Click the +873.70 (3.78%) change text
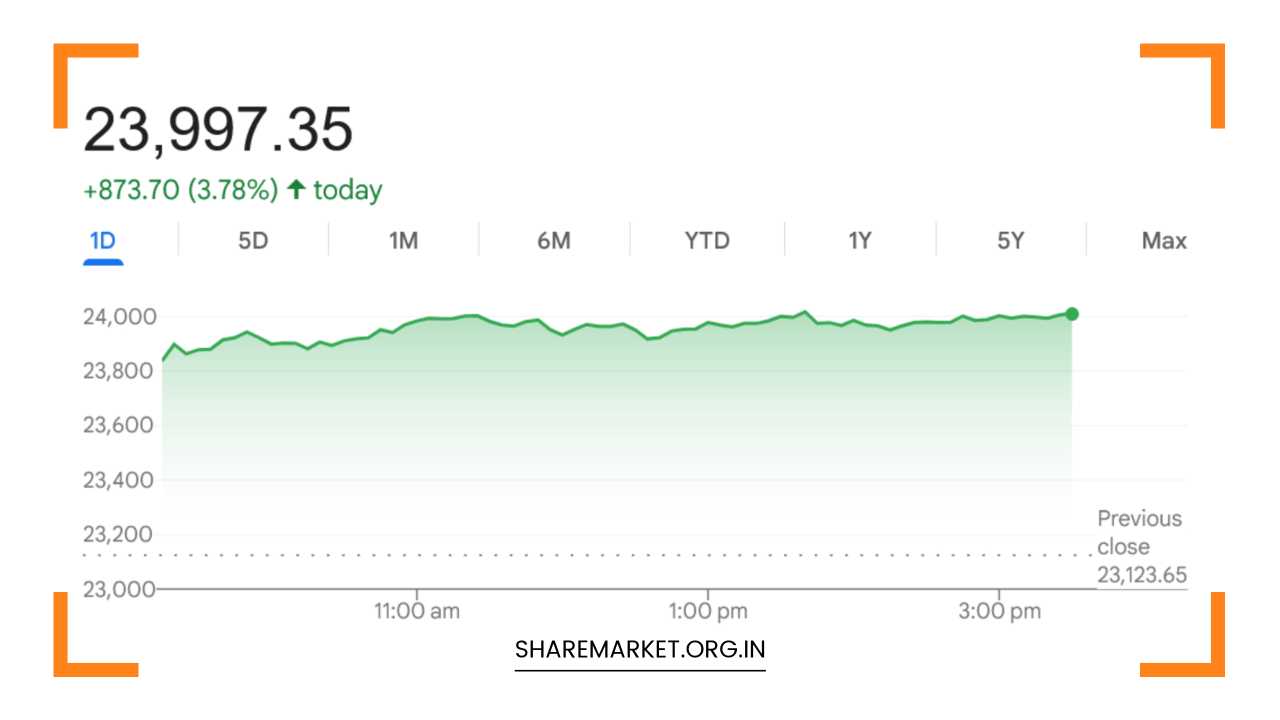 pos(181,190)
